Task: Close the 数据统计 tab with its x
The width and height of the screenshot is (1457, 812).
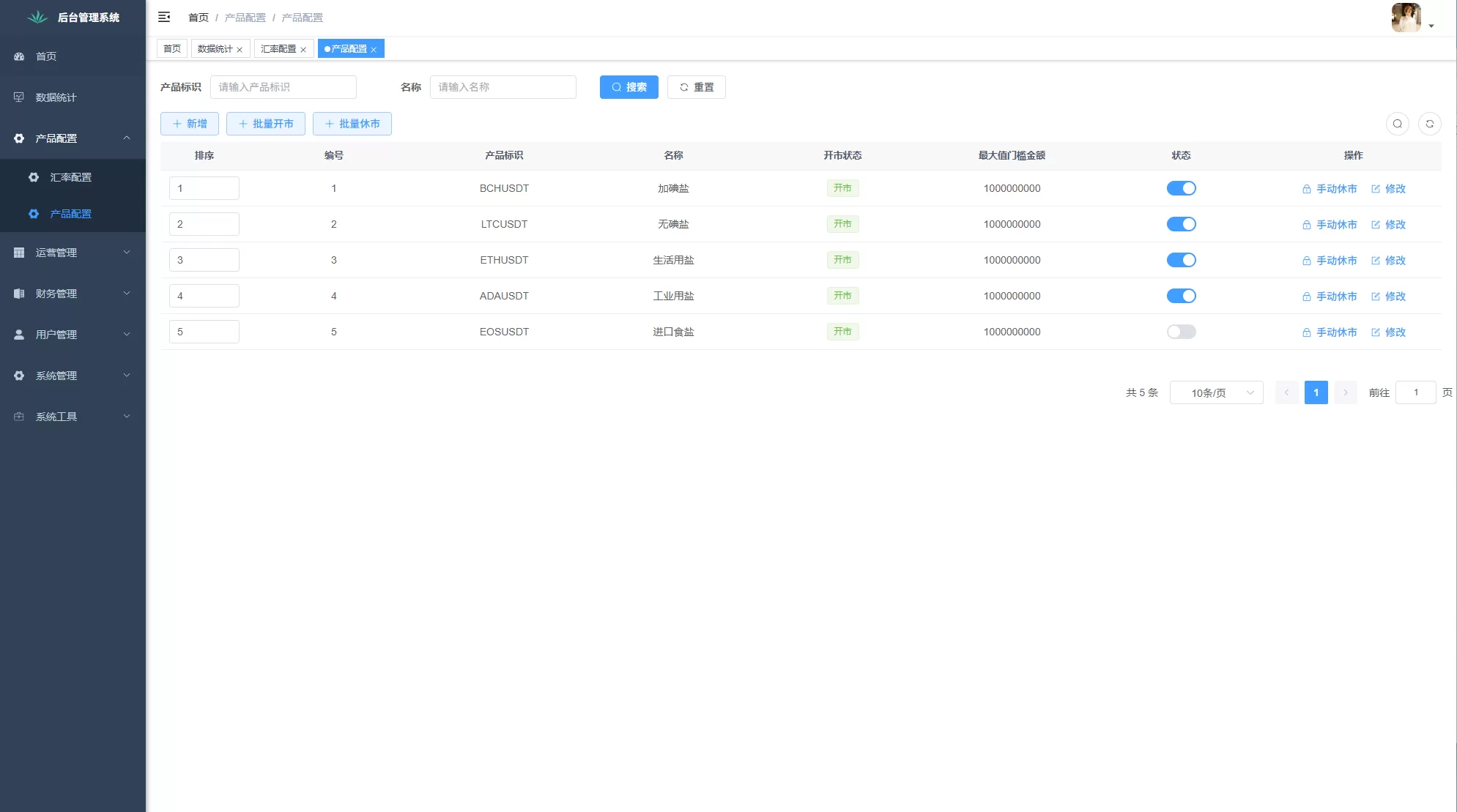Action: (240, 50)
